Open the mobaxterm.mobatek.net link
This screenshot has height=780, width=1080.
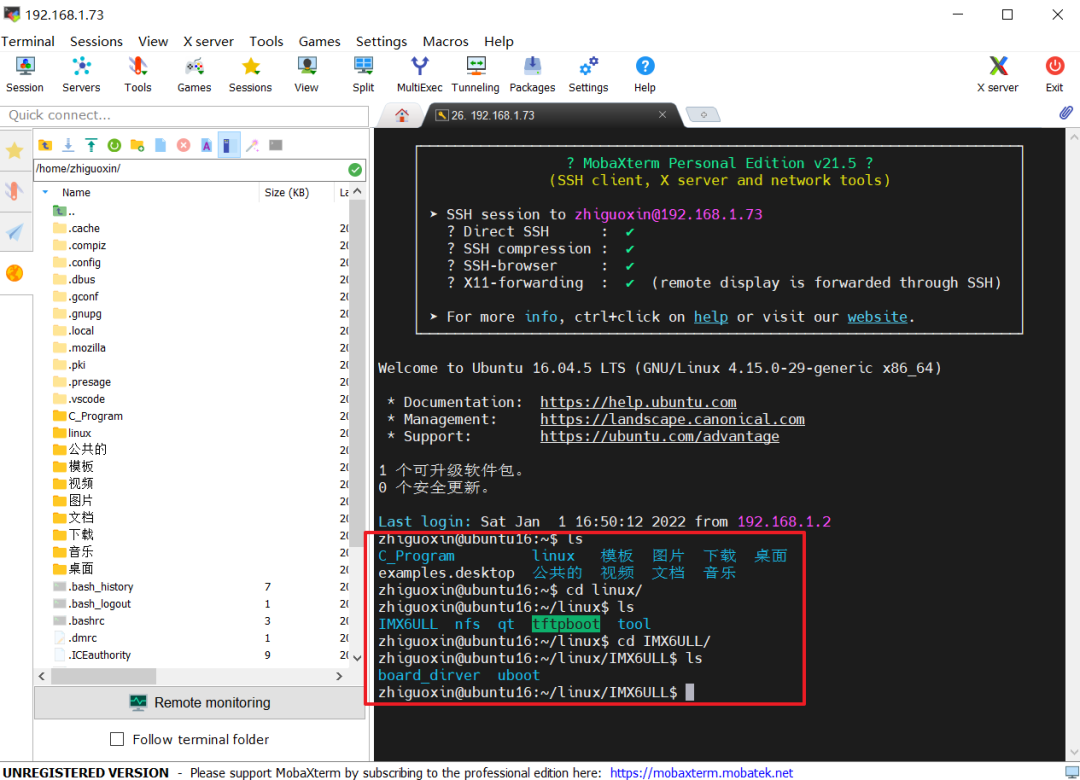(701, 773)
